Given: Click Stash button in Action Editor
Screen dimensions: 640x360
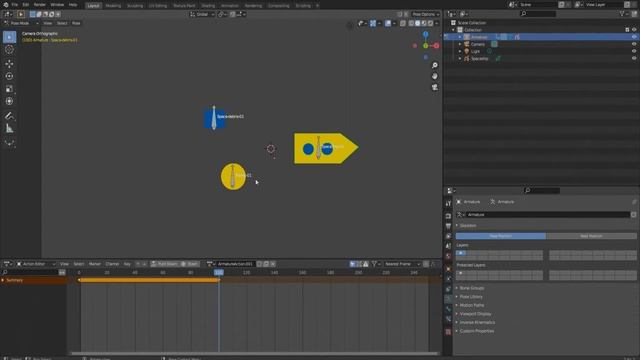Looking at the screenshot, I should (190, 264).
